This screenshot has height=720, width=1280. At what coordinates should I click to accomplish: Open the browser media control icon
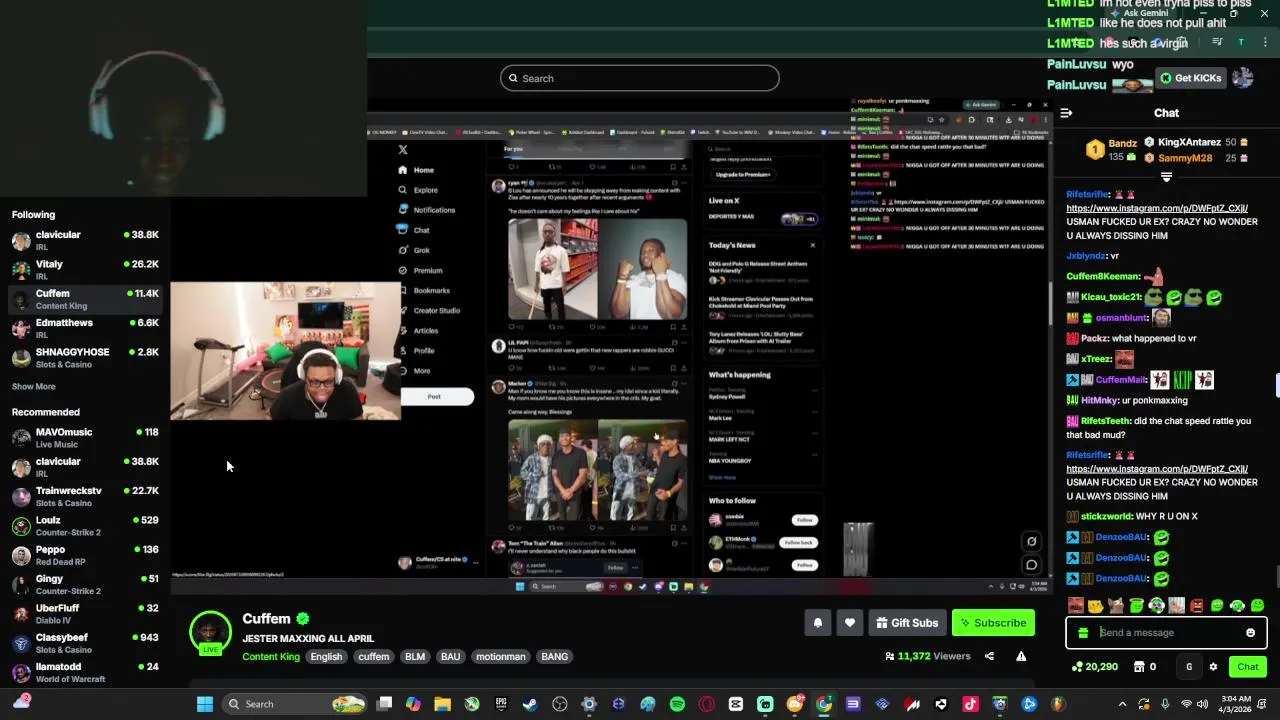(1217, 42)
